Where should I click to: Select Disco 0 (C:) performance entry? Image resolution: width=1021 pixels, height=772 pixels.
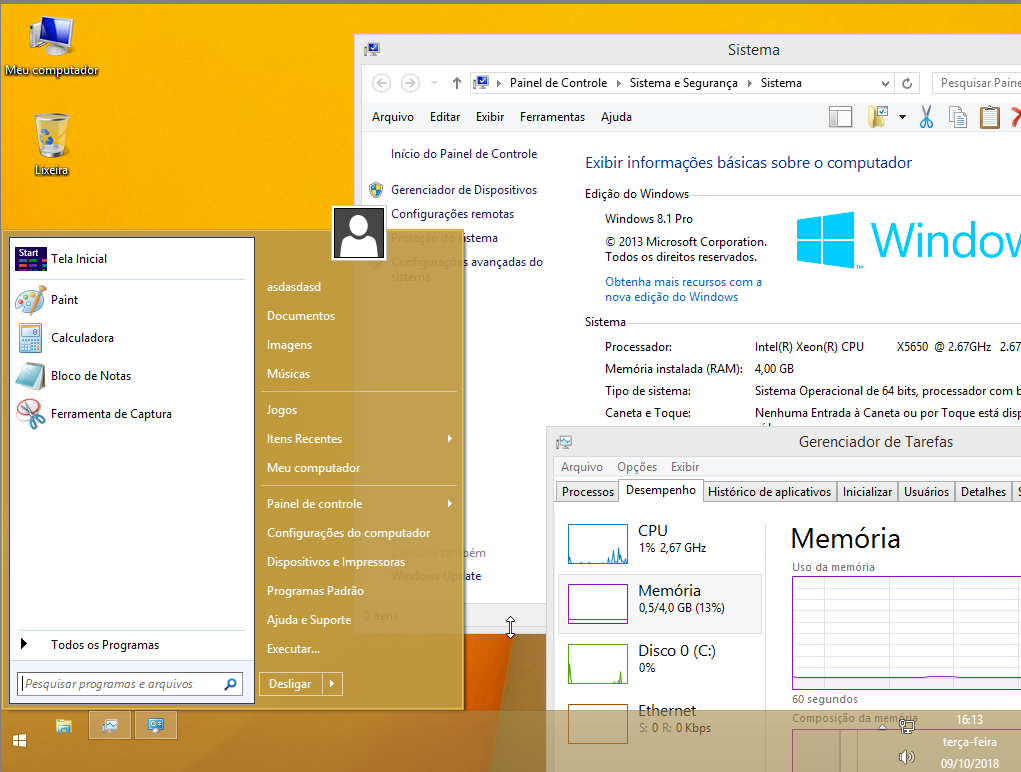(660, 664)
